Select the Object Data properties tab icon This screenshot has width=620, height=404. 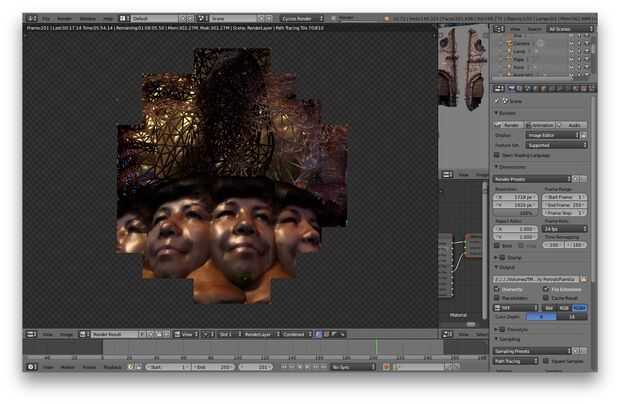(x=567, y=89)
